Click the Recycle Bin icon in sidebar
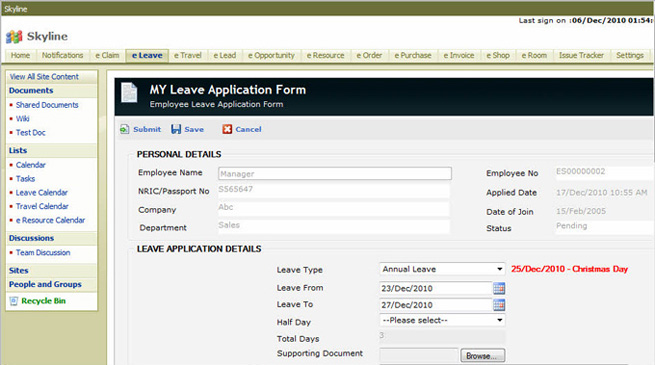 tap(14, 301)
